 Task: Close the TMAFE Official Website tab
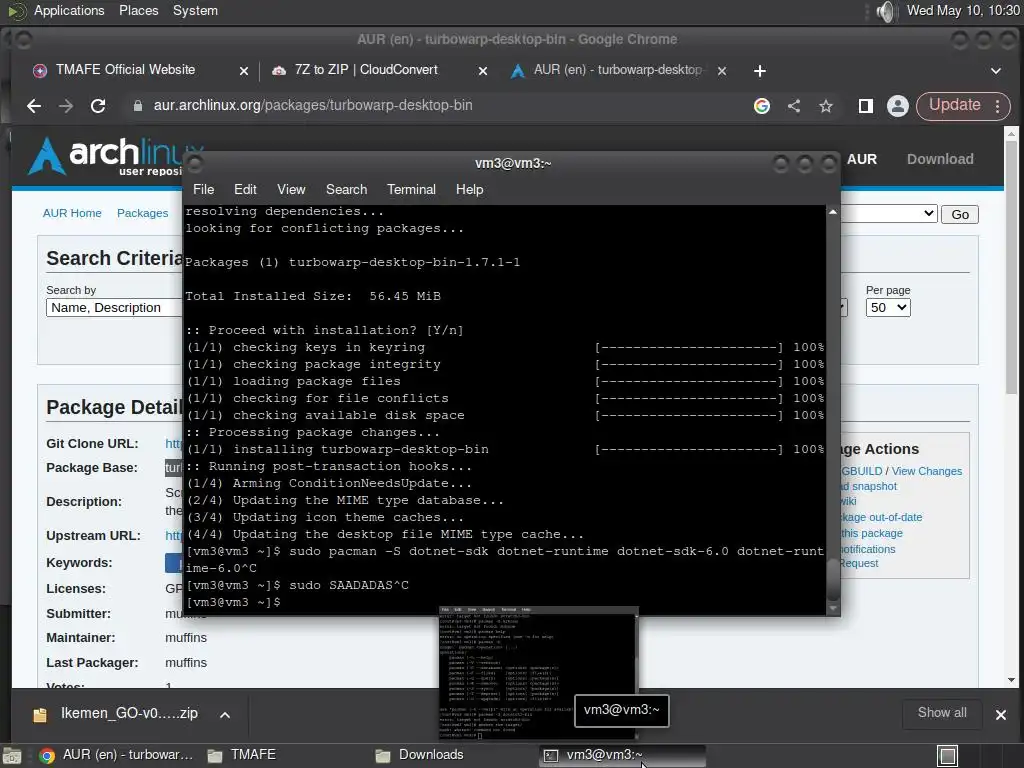[x=244, y=71]
